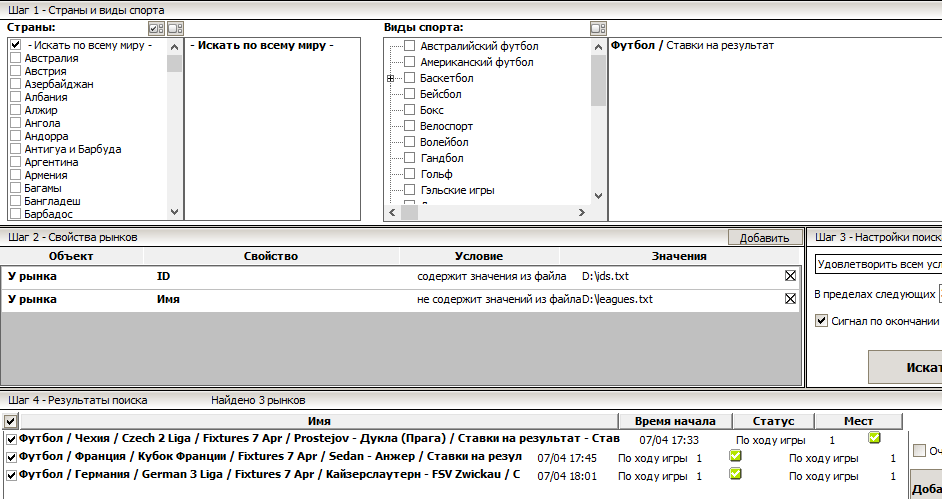This screenshot has height=499, width=942.
Task: Click the D:\leagues.txt value cell
Action: click(x=617, y=299)
